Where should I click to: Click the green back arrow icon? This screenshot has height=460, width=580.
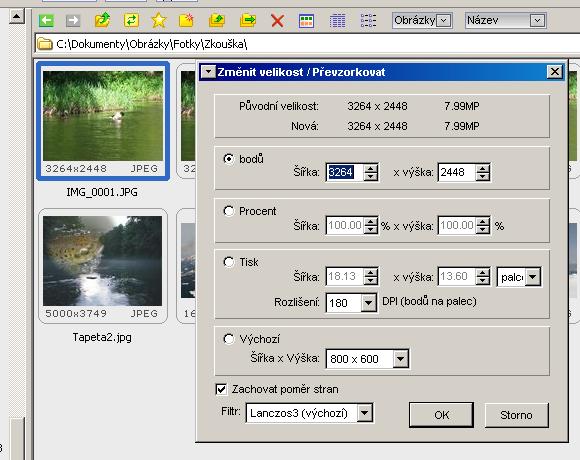coord(47,20)
